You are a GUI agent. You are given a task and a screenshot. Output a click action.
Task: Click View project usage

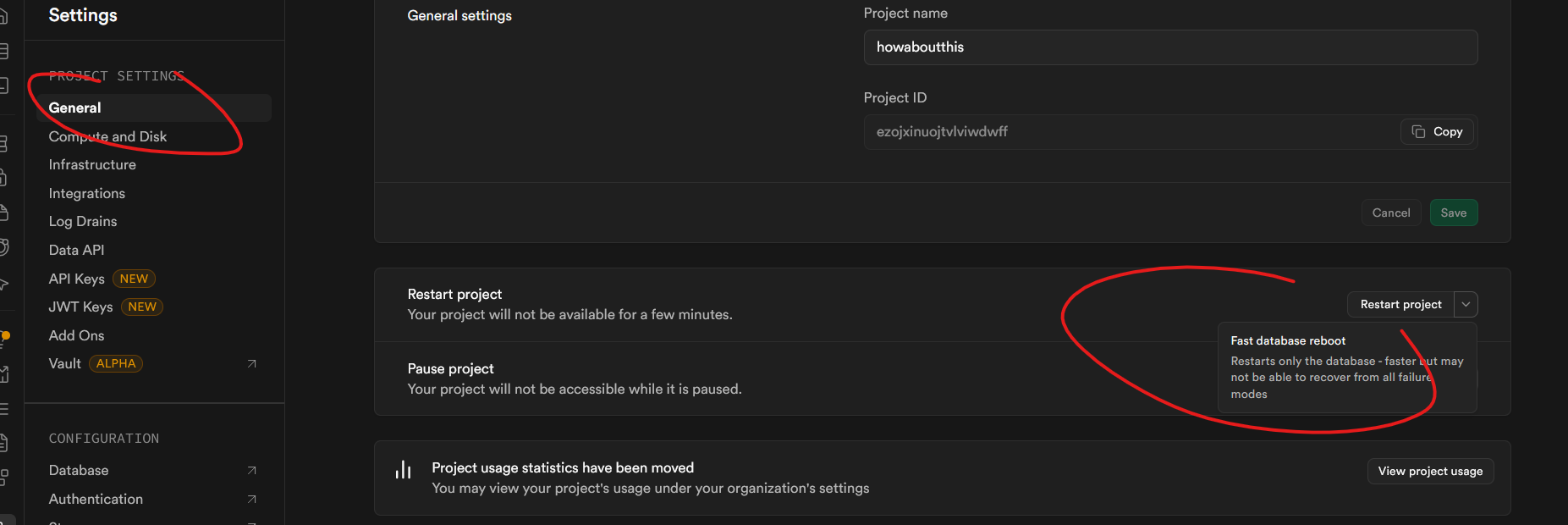(1430, 472)
